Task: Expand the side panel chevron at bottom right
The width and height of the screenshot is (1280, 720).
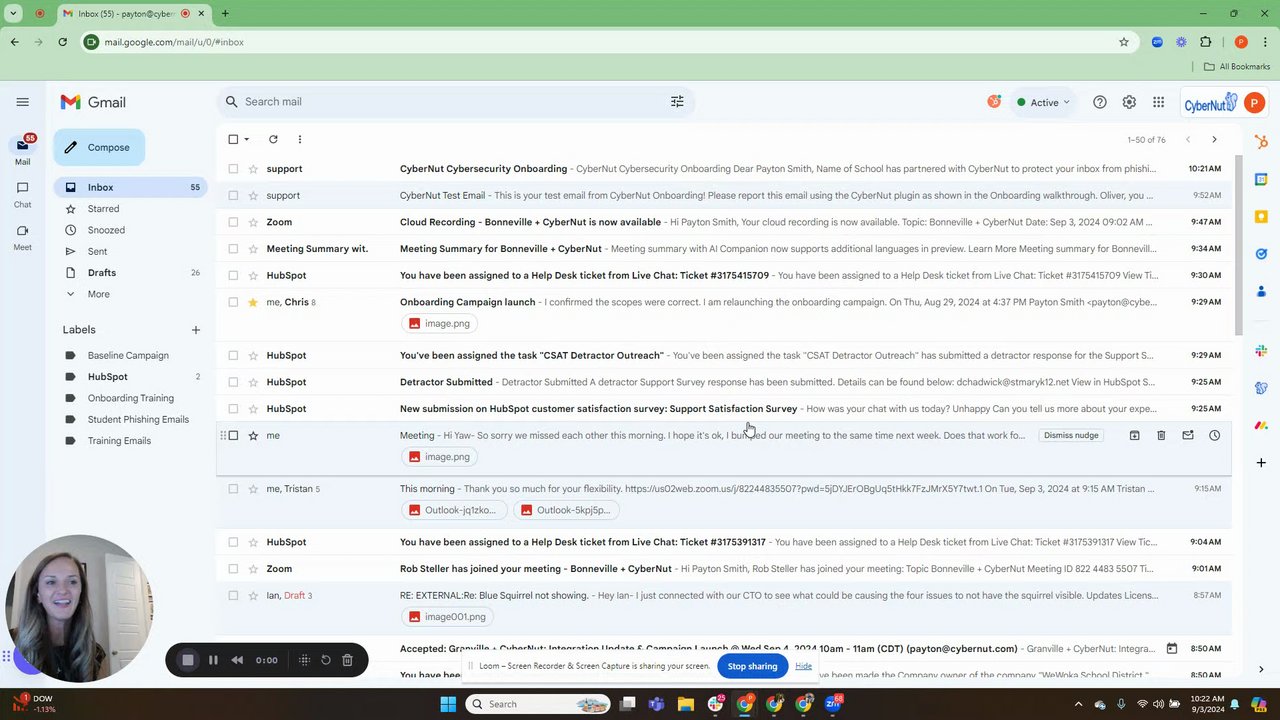Action: click(1261, 669)
